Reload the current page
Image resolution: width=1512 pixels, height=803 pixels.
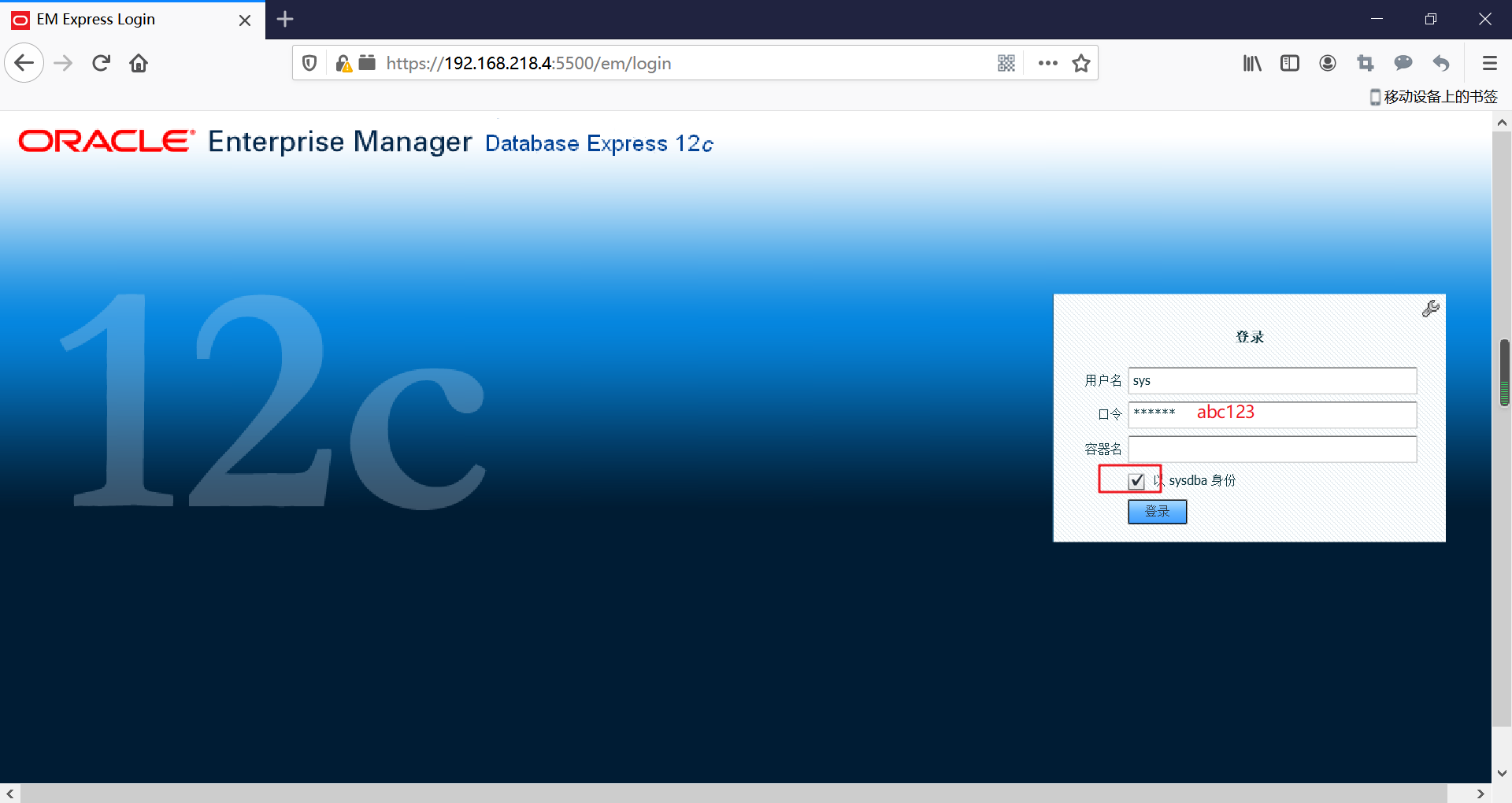pos(101,63)
